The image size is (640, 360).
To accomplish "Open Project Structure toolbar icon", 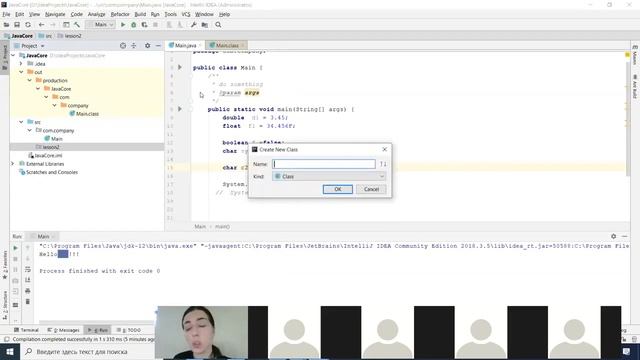I will tap(204, 25).
